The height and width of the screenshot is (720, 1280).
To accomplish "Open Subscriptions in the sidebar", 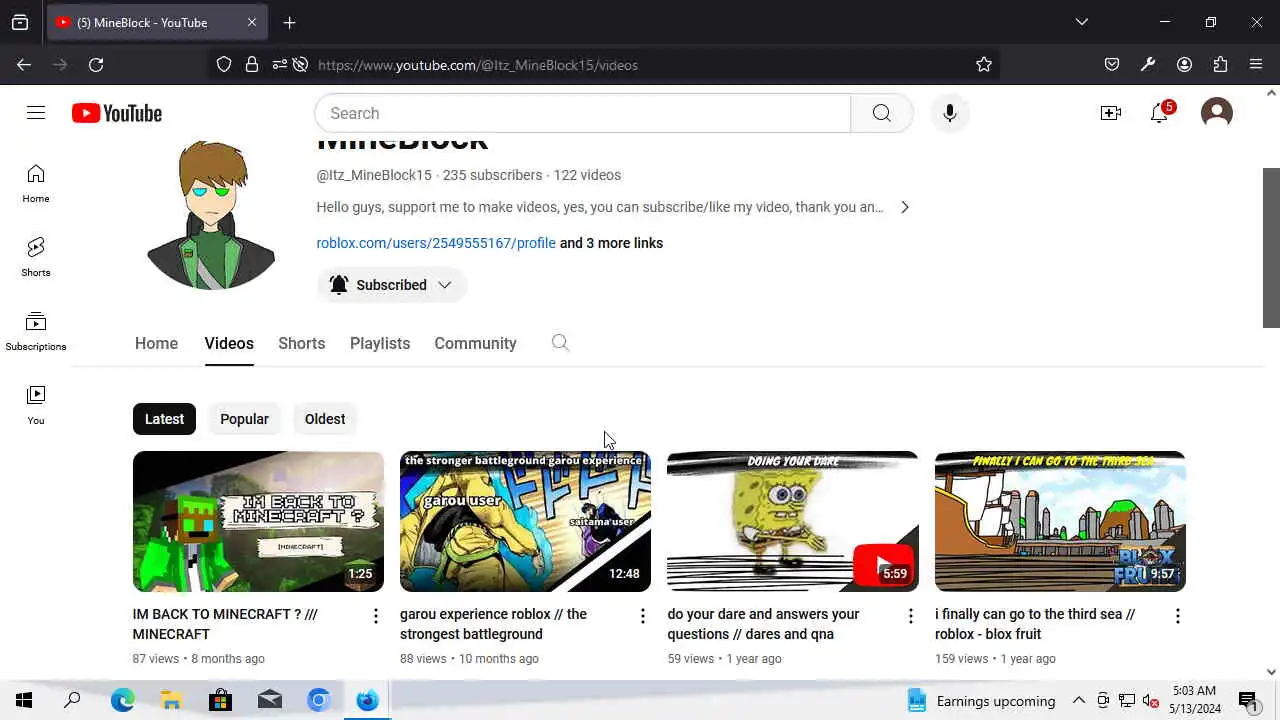I will tap(36, 331).
